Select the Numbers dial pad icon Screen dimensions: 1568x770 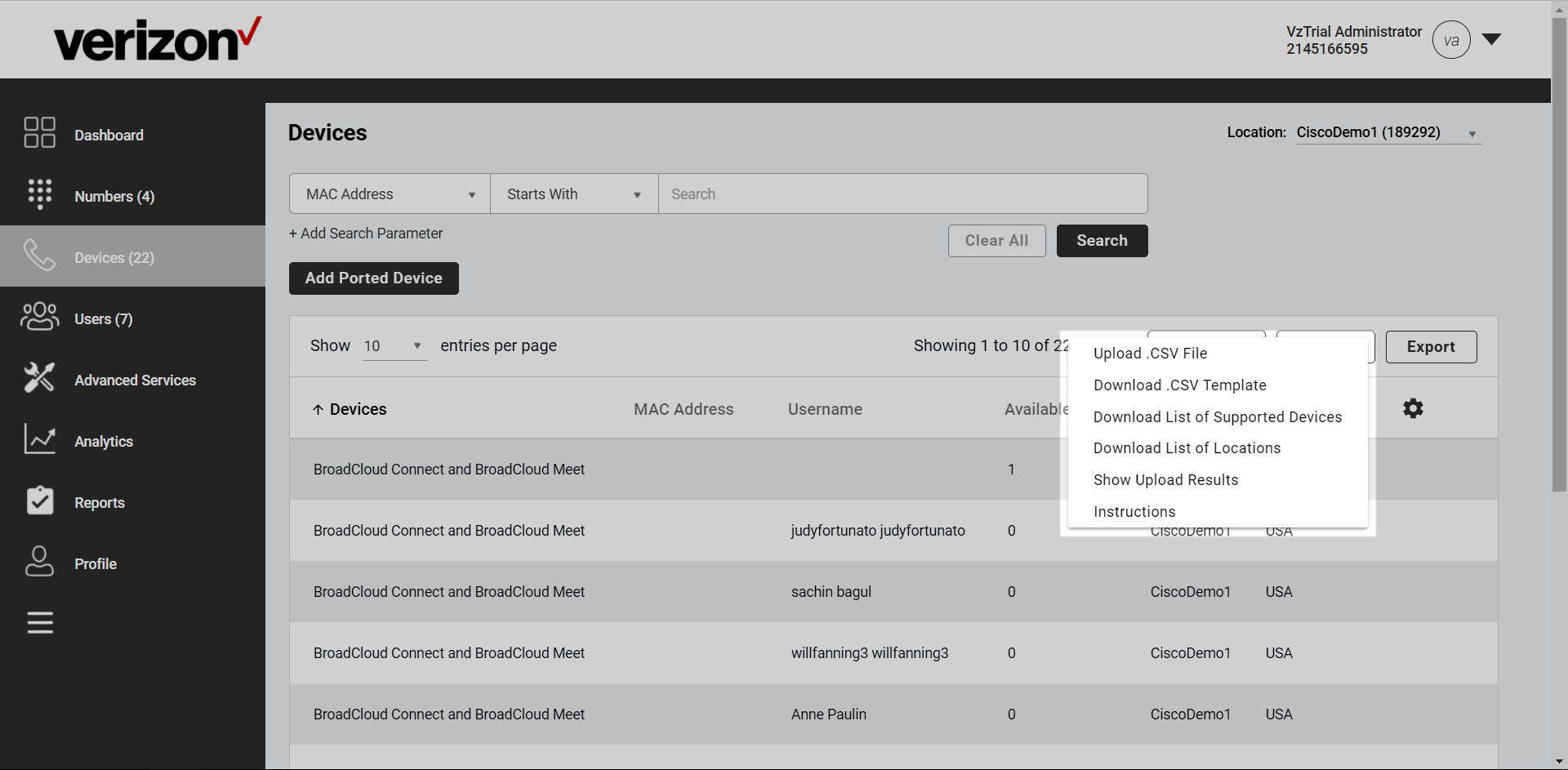(x=39, y=194)
